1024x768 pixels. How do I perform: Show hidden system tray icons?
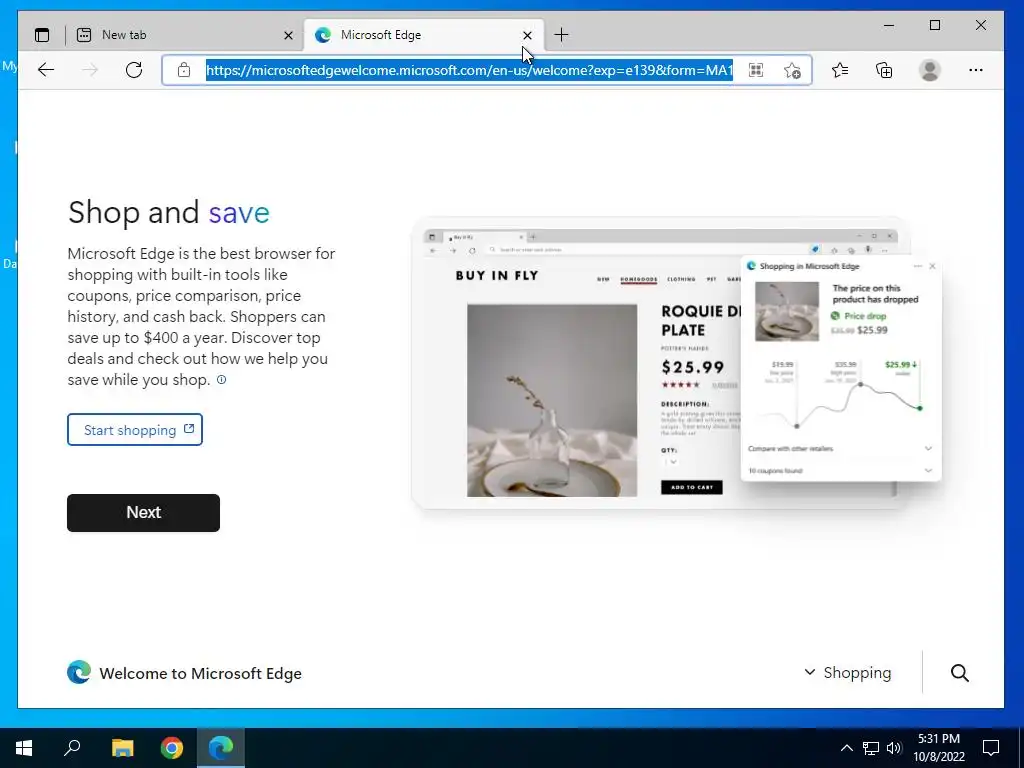coord(846,748)
